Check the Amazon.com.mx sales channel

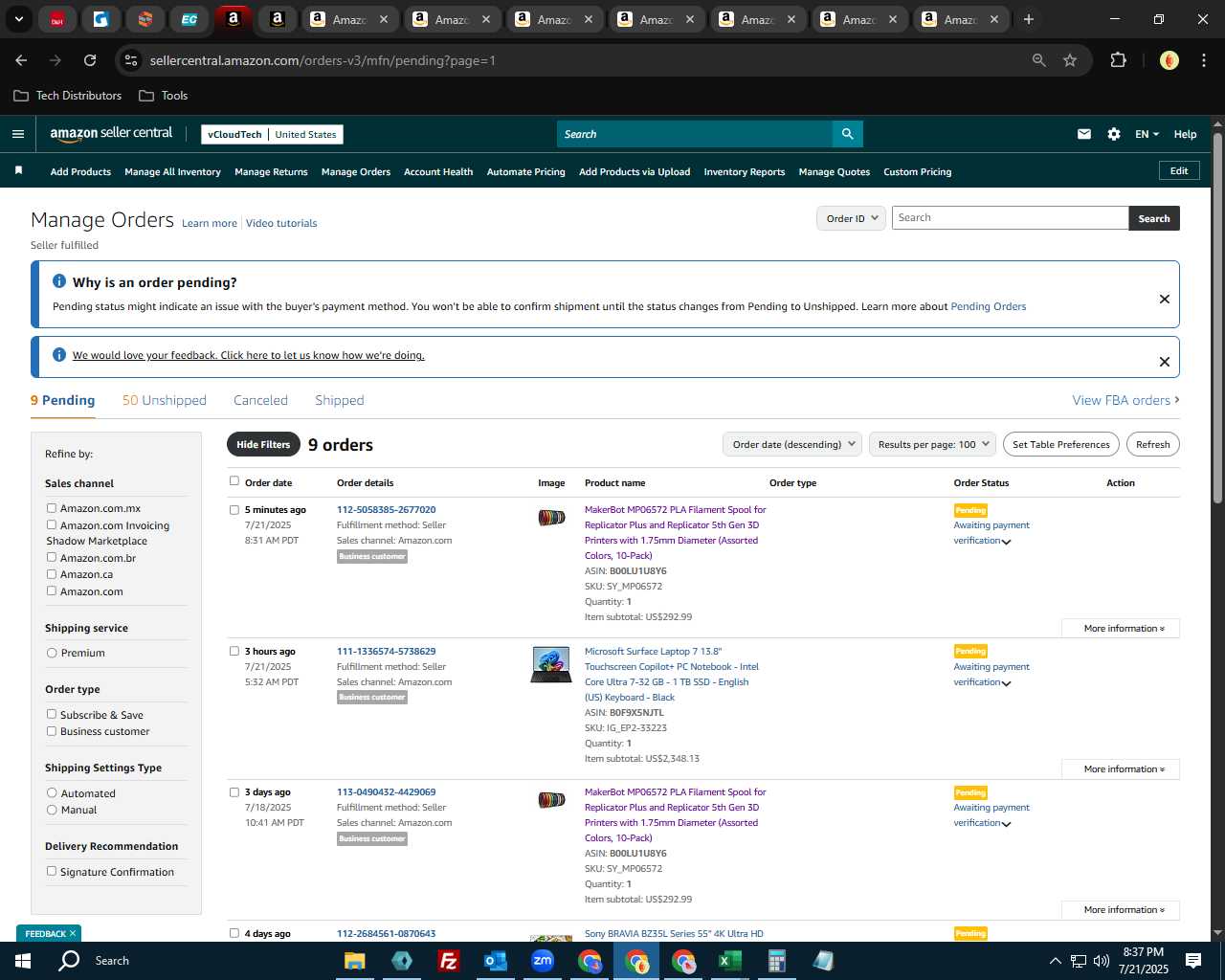[52, 508]
